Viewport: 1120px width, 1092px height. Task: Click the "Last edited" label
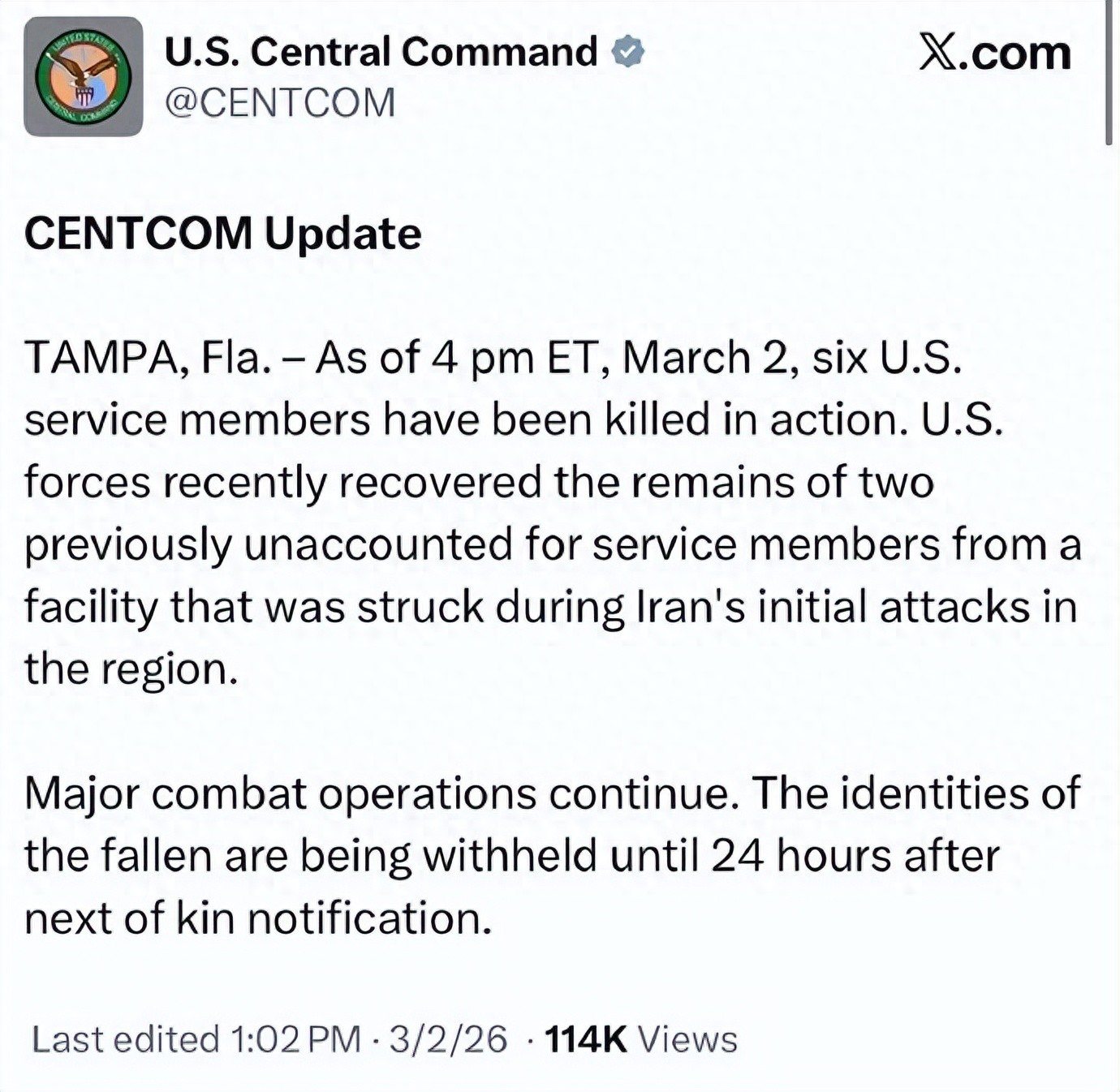(126, 1039)
